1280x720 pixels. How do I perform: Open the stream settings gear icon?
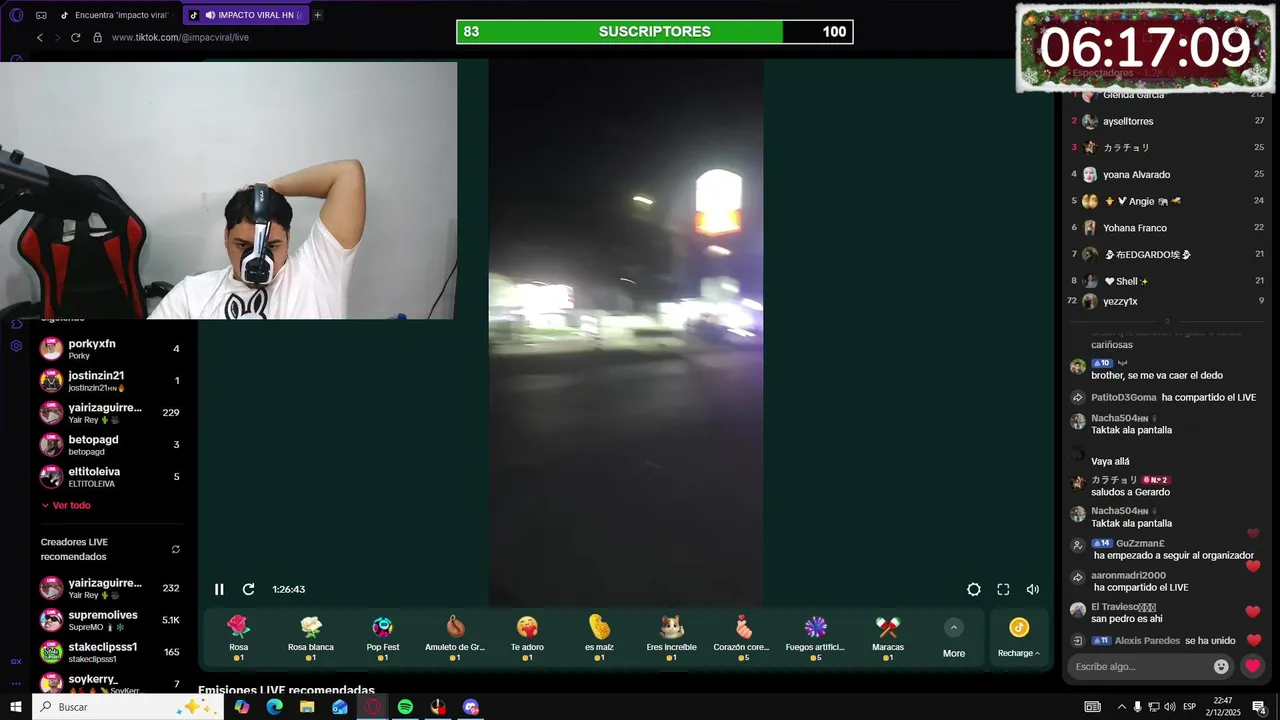[x=974, y=589]
